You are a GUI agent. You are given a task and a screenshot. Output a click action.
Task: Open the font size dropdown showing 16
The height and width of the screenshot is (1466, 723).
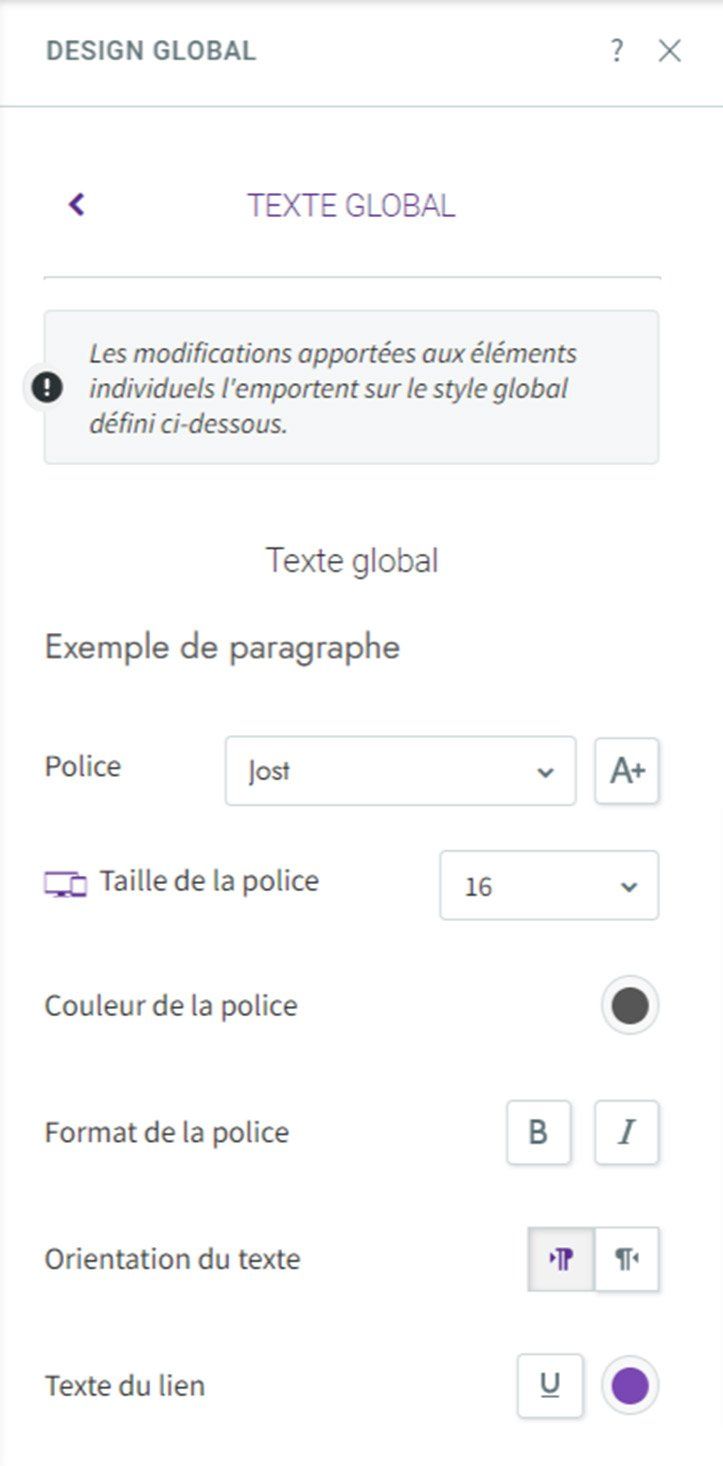click(549, 885)
